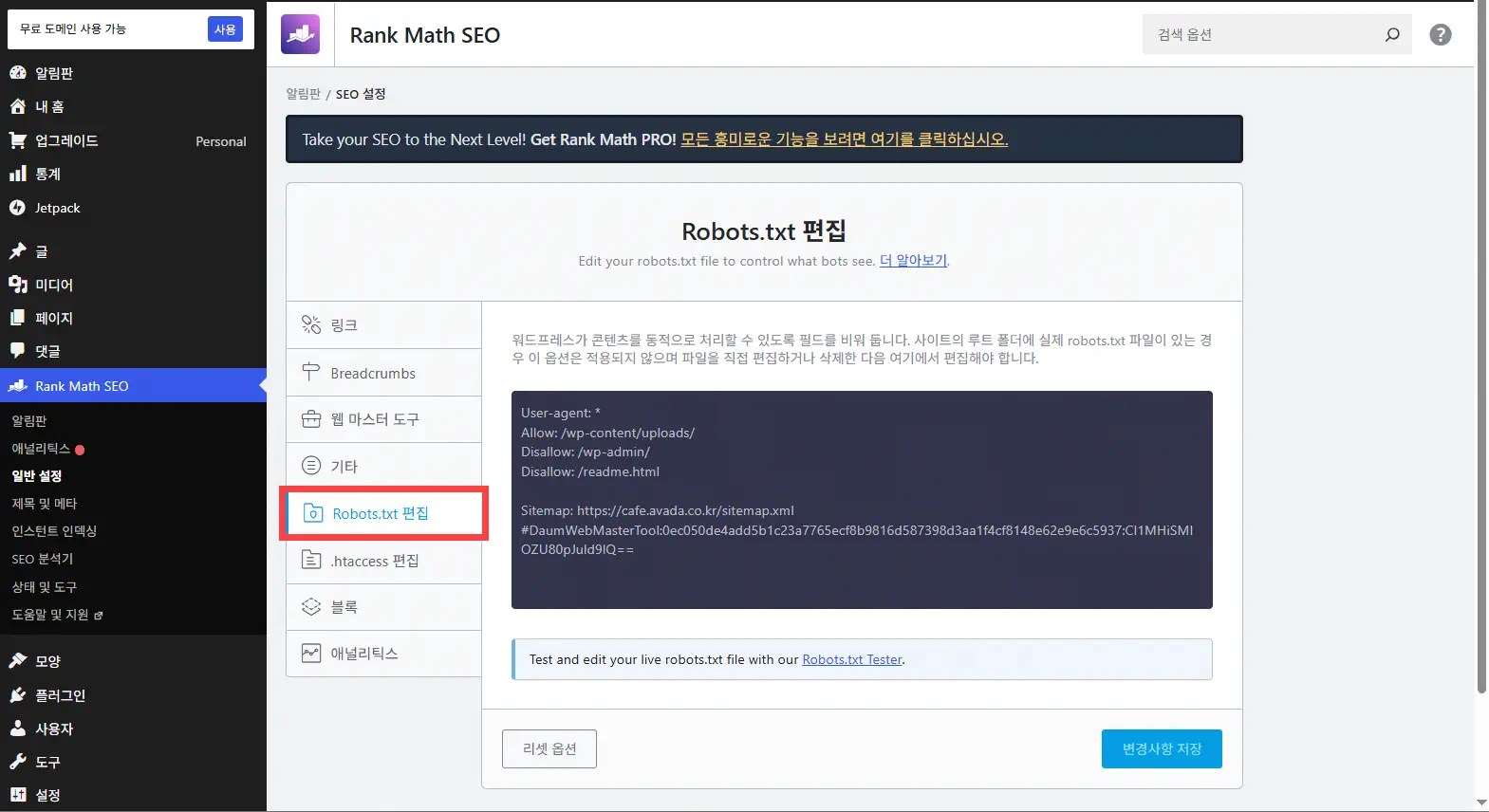Click the 사용 button for free domain

225,29
